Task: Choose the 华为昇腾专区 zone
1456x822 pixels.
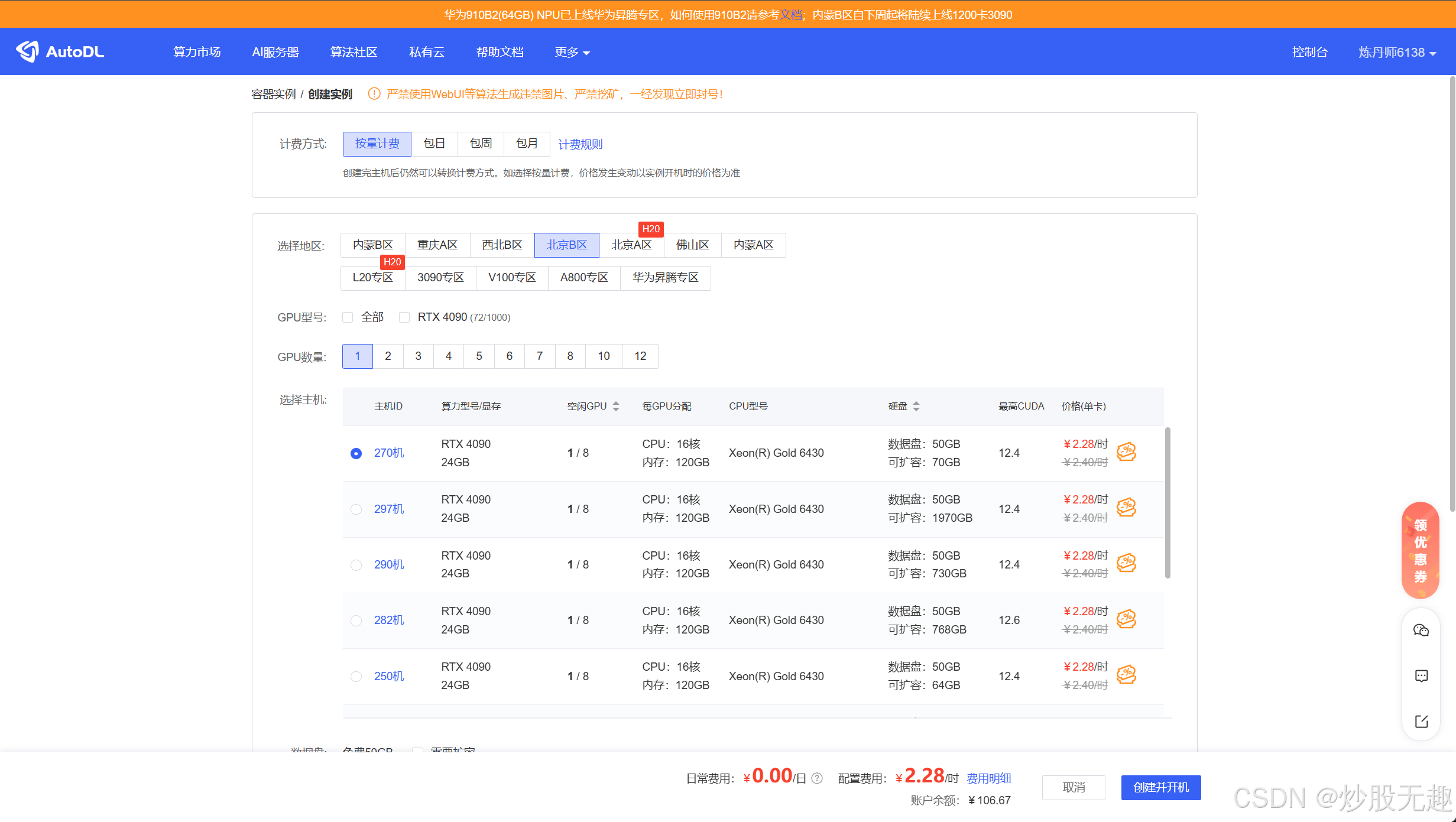Action: [x=666, y=278]
